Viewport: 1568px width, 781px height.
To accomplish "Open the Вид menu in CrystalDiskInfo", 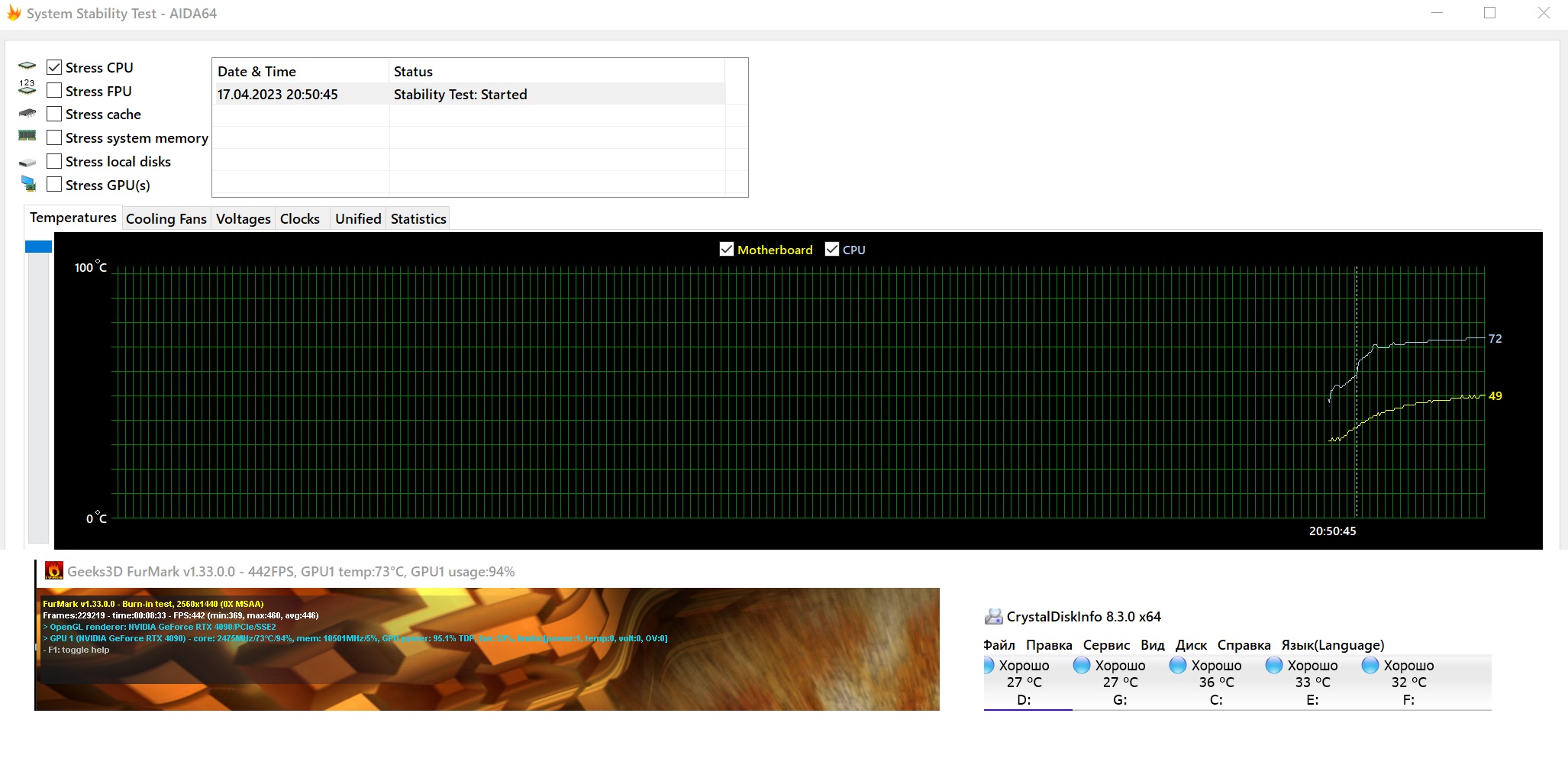I will (1153, 645).
